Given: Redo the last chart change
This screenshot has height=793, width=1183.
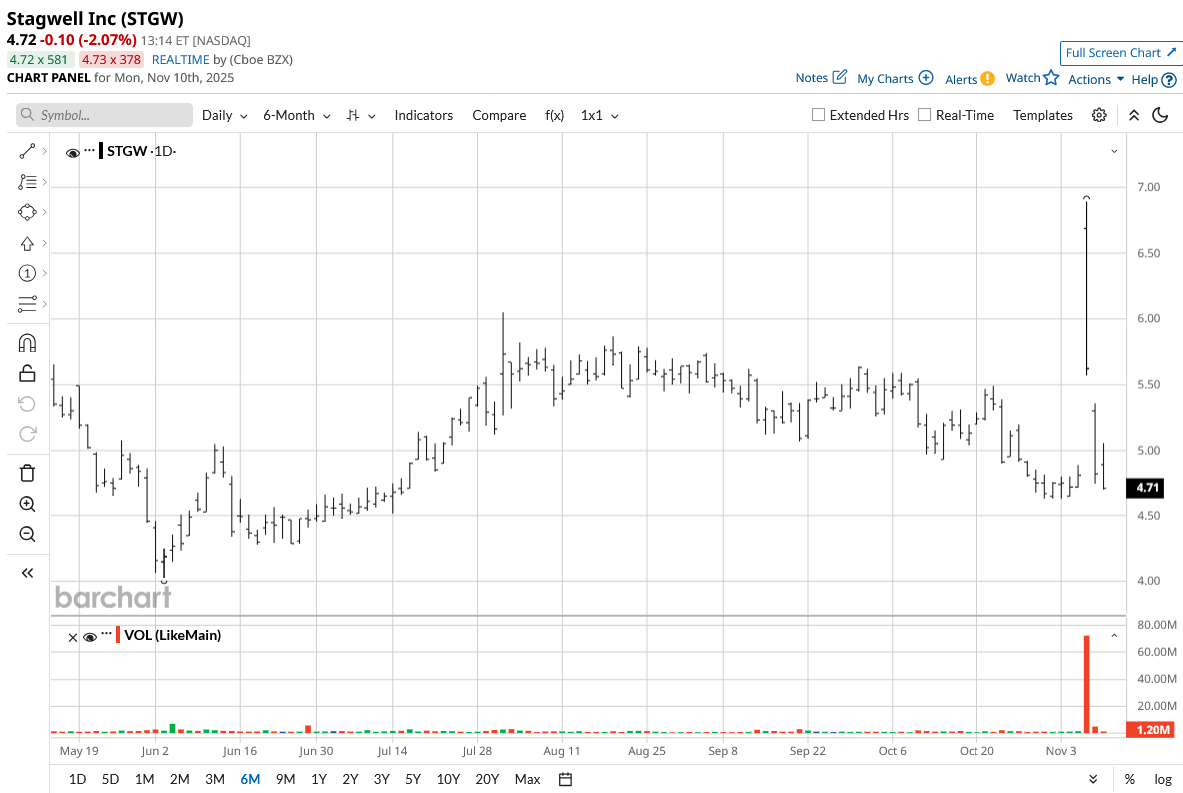Looking at the screenshot, I should point(27,434).
